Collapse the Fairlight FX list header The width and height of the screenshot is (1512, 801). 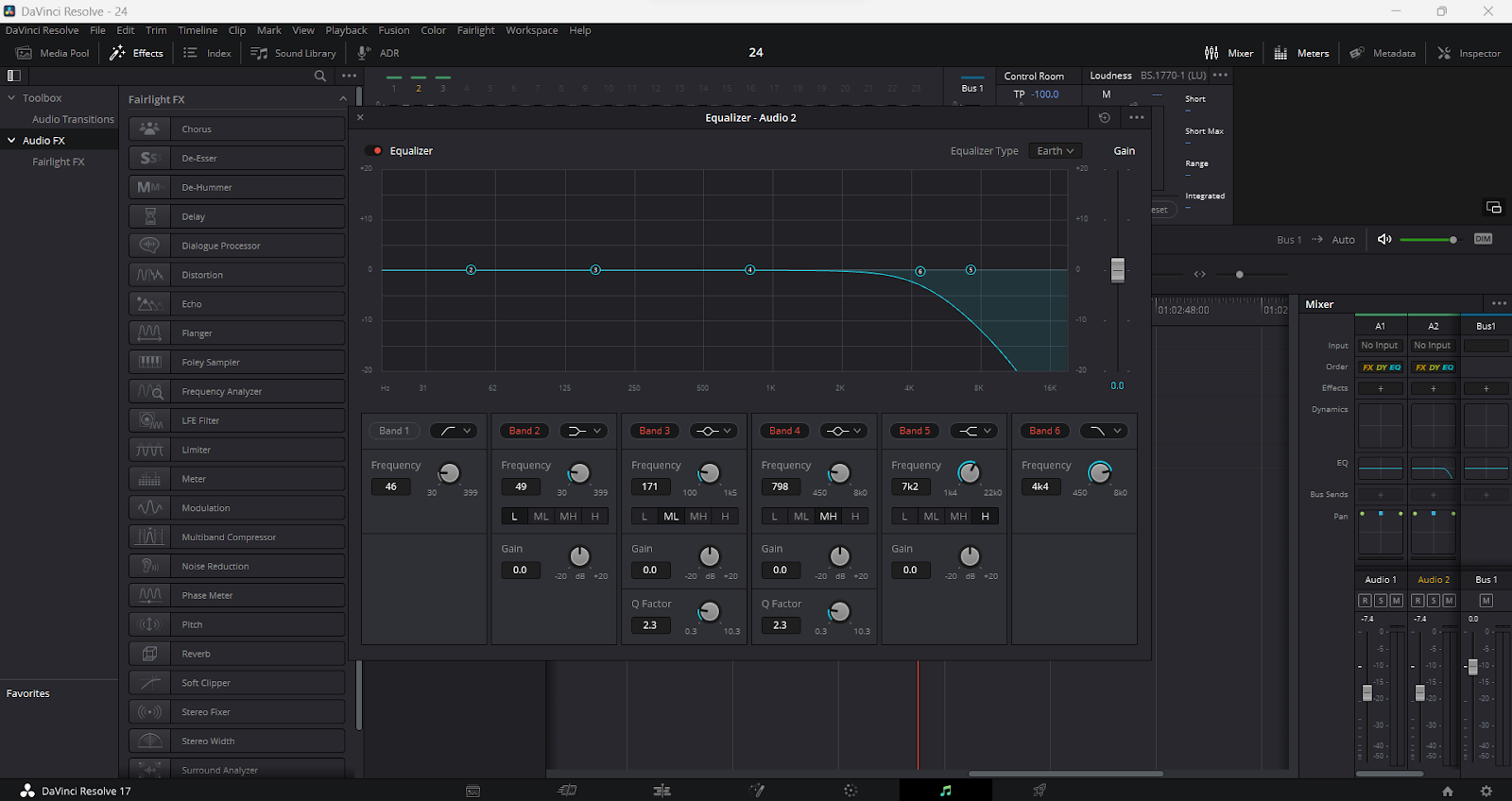tap(343, 99)
